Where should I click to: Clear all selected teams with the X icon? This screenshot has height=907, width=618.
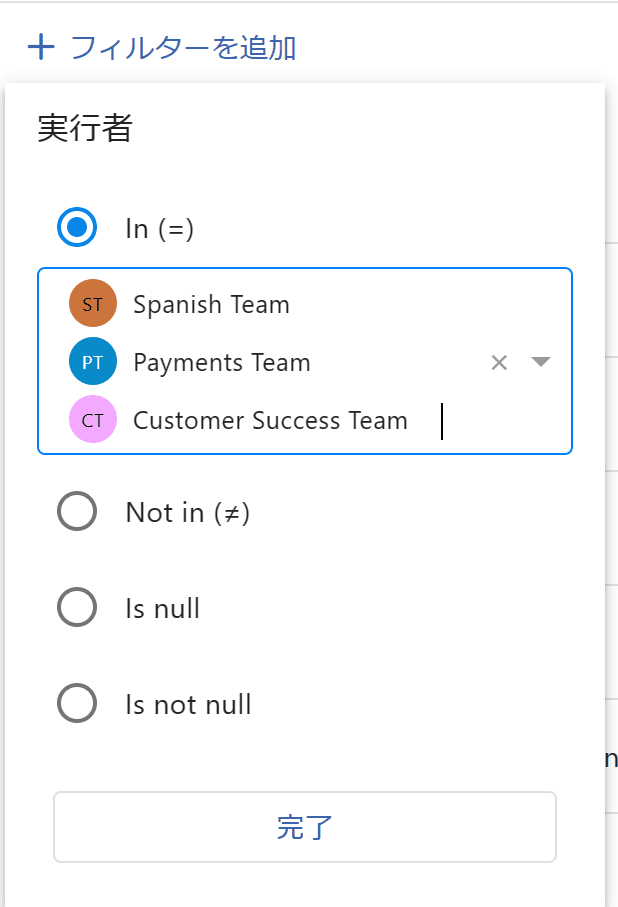tap(499, 362)
